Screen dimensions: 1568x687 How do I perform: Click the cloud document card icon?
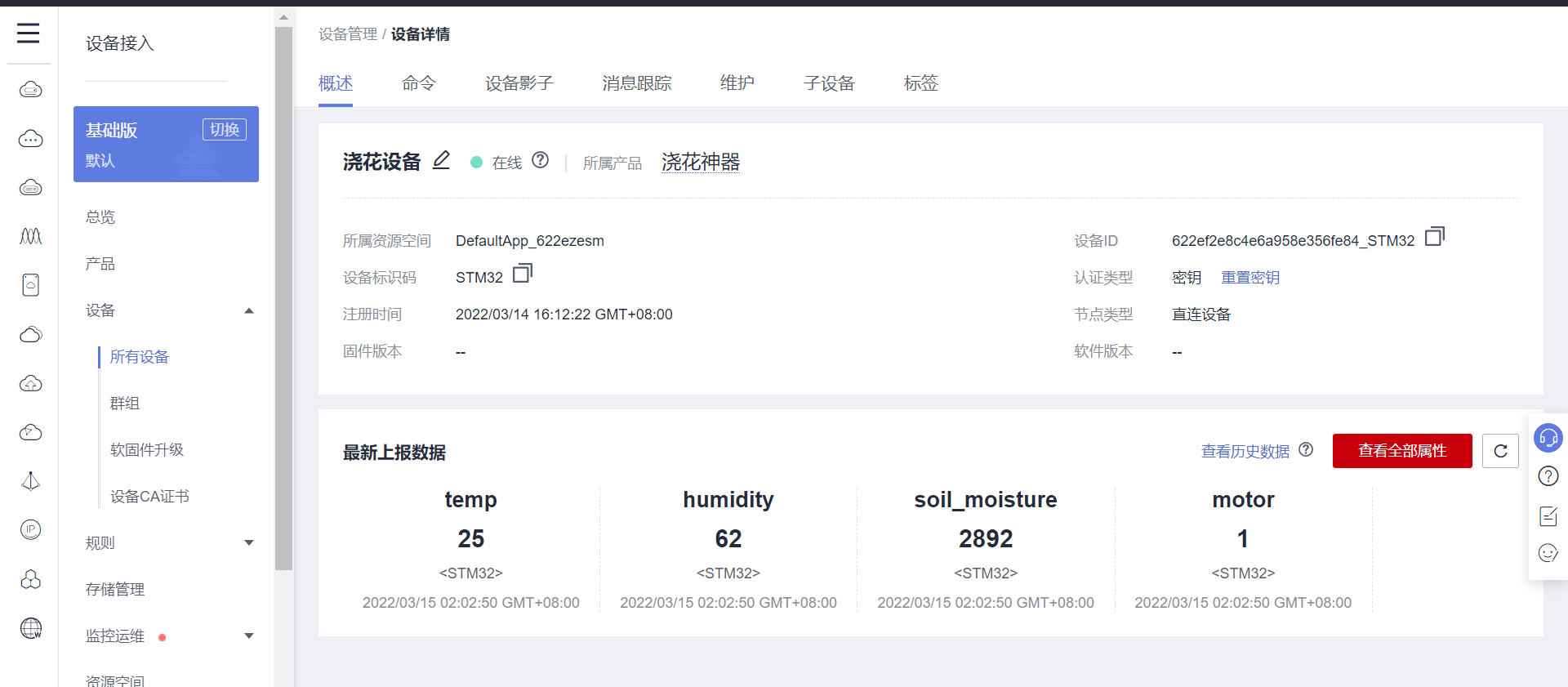tap(31, 285)
